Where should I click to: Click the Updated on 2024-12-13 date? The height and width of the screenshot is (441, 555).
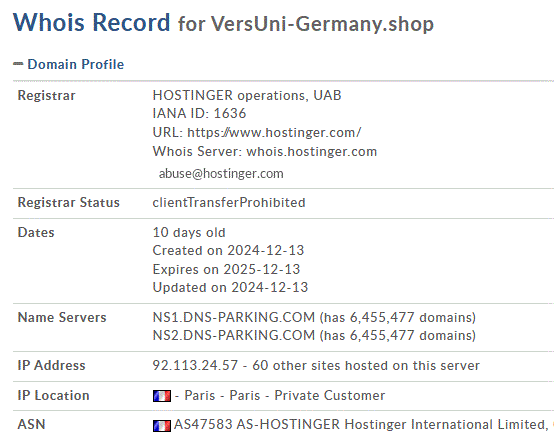pos(230,287)
